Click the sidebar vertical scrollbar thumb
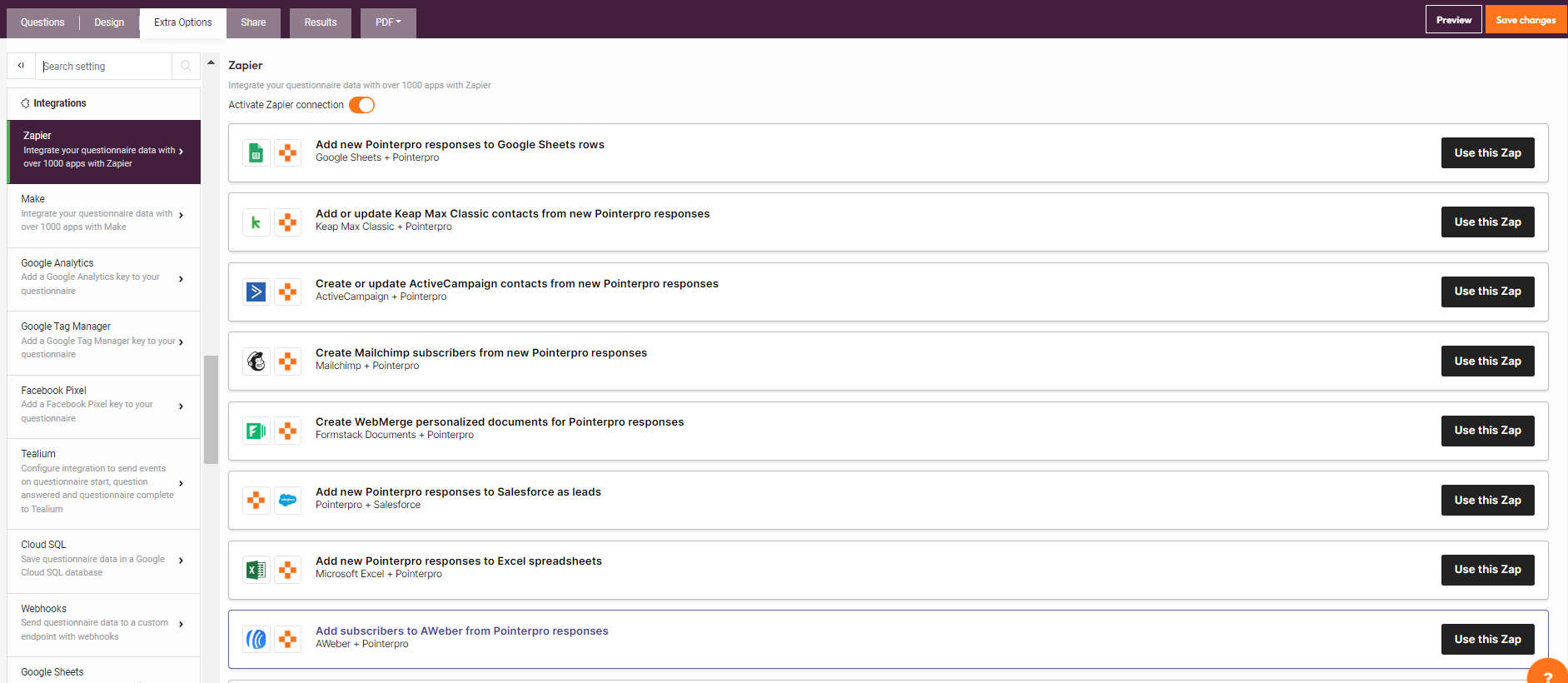 click(x=212, y=410)
